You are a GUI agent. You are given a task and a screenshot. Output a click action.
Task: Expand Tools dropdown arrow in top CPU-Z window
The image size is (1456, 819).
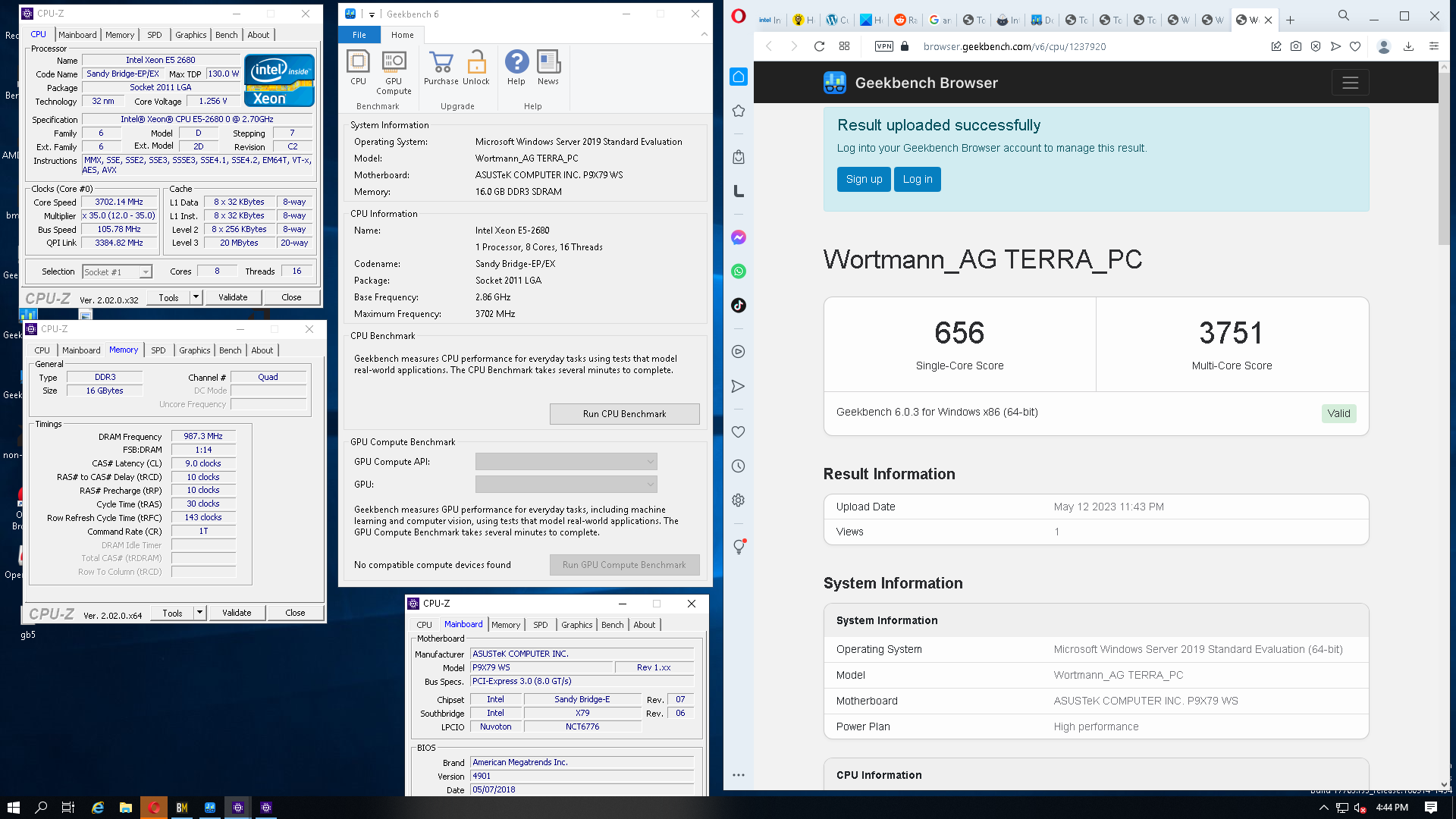(196, 297)
